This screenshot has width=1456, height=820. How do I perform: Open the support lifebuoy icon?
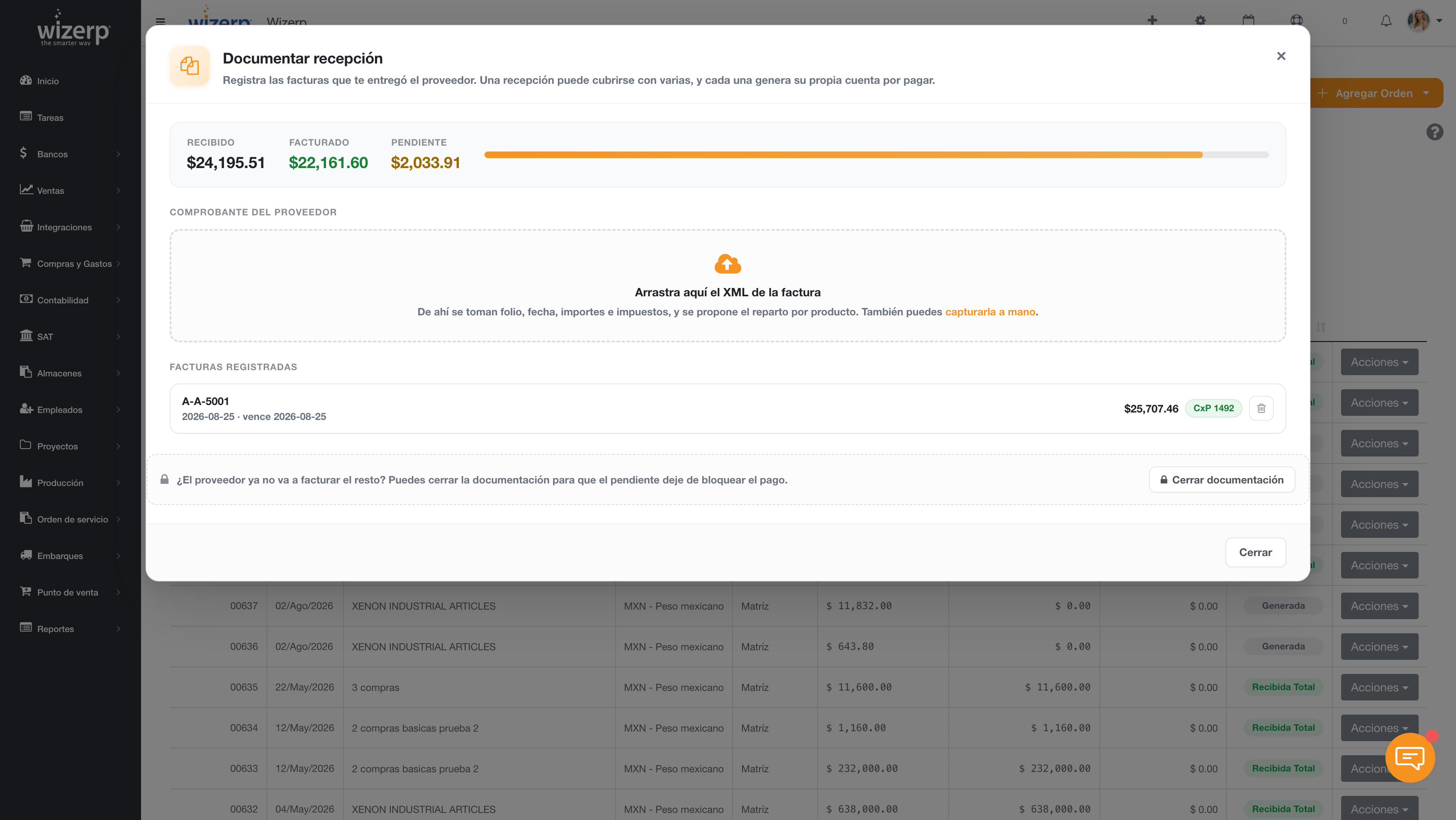1297,21
